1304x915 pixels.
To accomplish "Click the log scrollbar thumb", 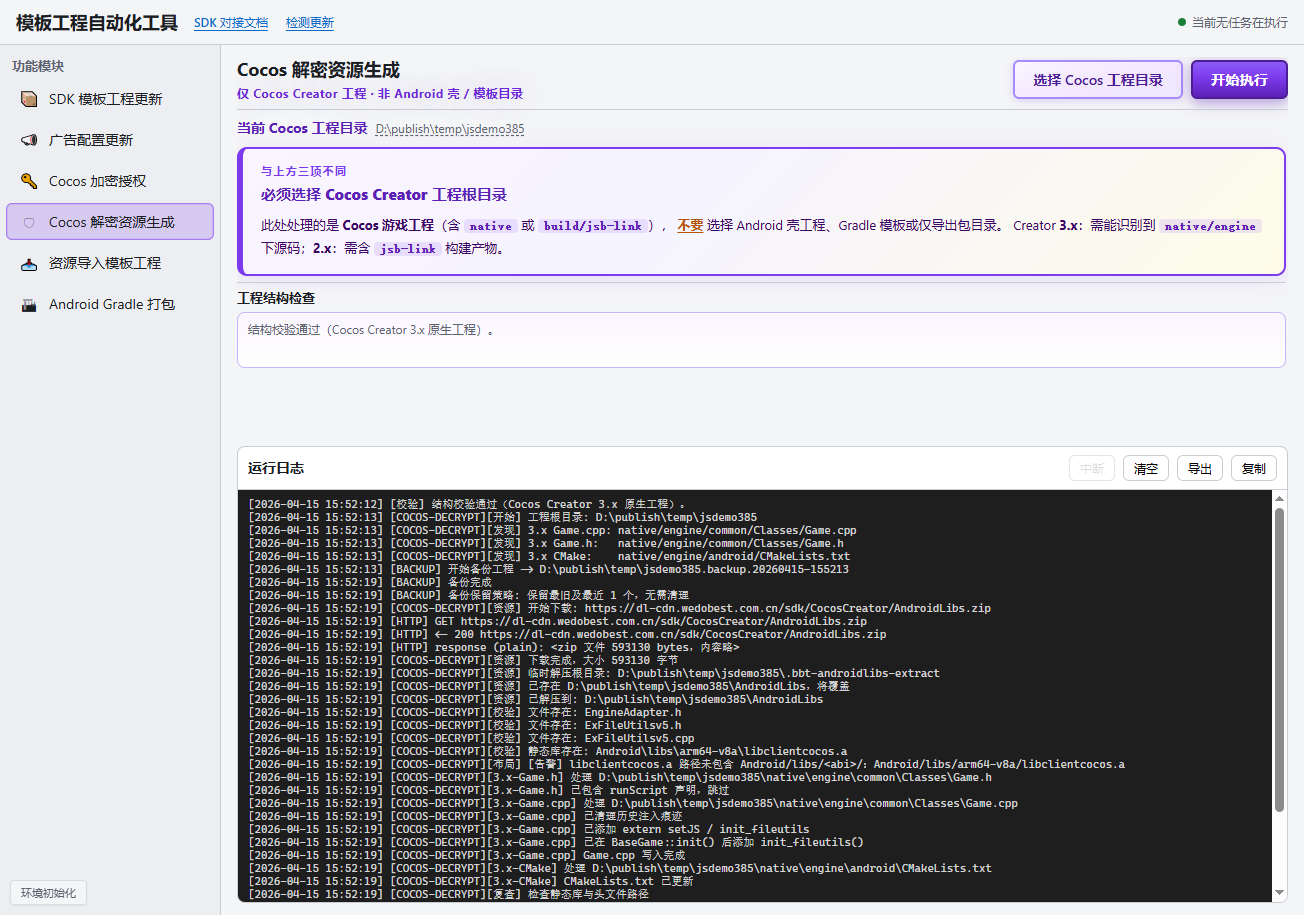I will point(1279,659).
